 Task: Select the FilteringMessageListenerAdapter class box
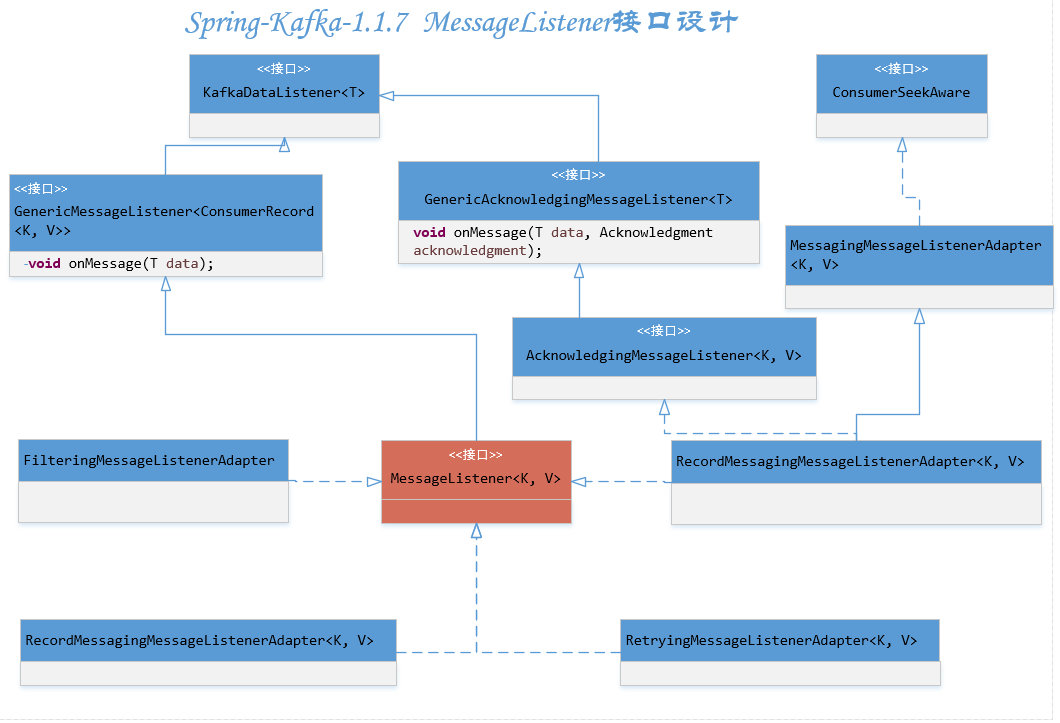(151, 460)
